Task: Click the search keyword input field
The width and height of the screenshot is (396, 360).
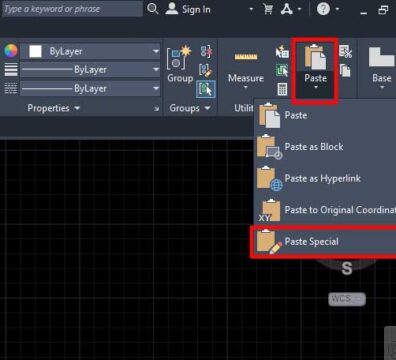Action: tap(72, 9)
